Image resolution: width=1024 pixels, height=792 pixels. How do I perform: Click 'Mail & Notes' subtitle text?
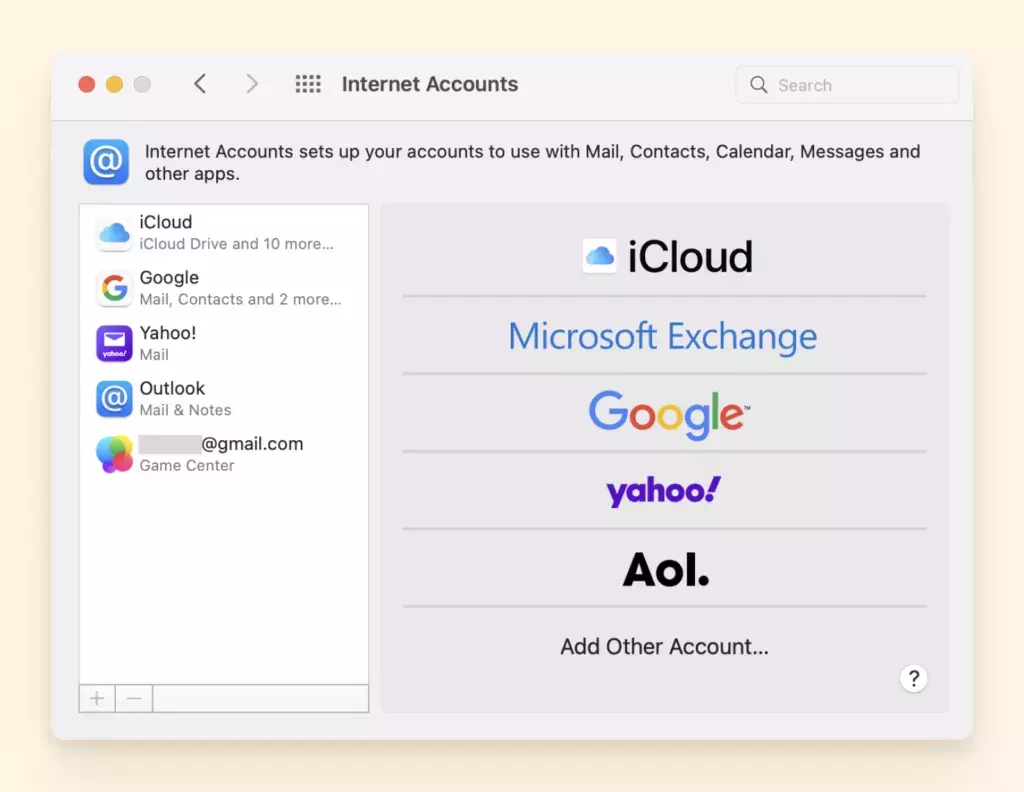coord(185,410)
